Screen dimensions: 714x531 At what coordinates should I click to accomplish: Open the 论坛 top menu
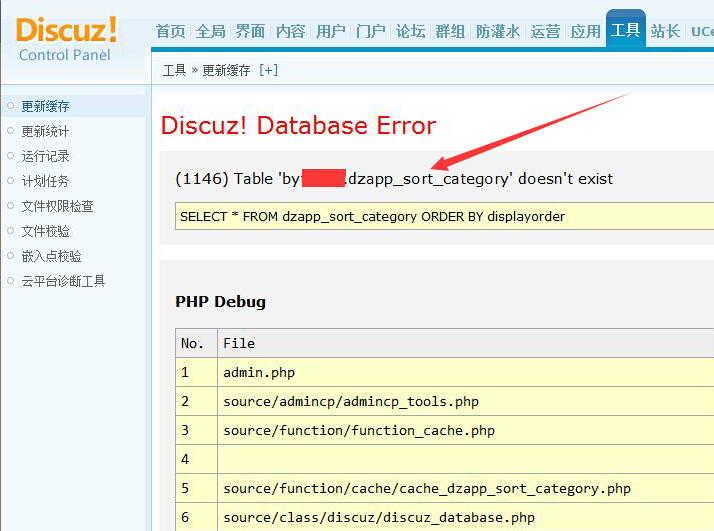[x=410, y=31]
